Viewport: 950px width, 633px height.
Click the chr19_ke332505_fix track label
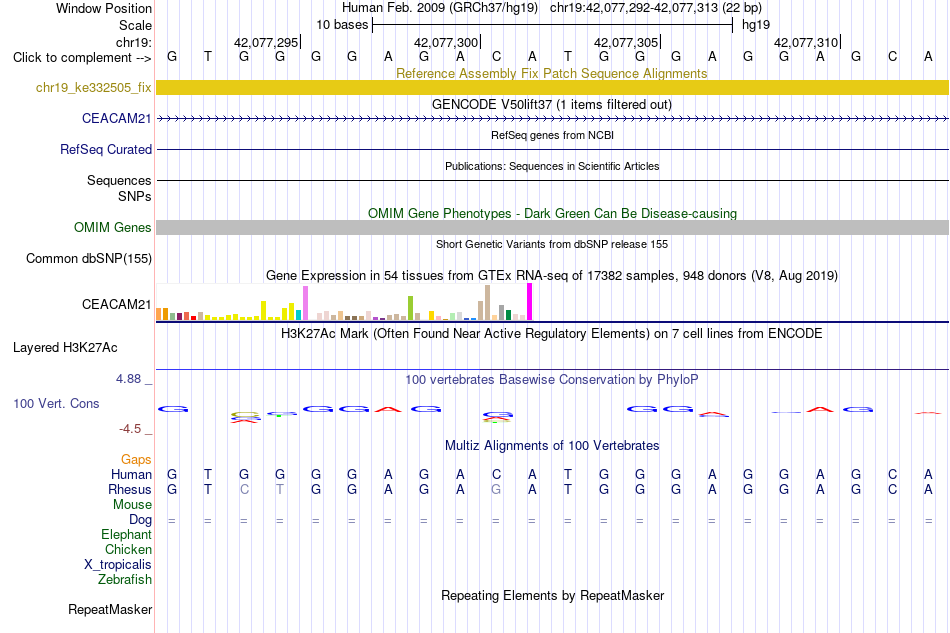click(93, 87)
